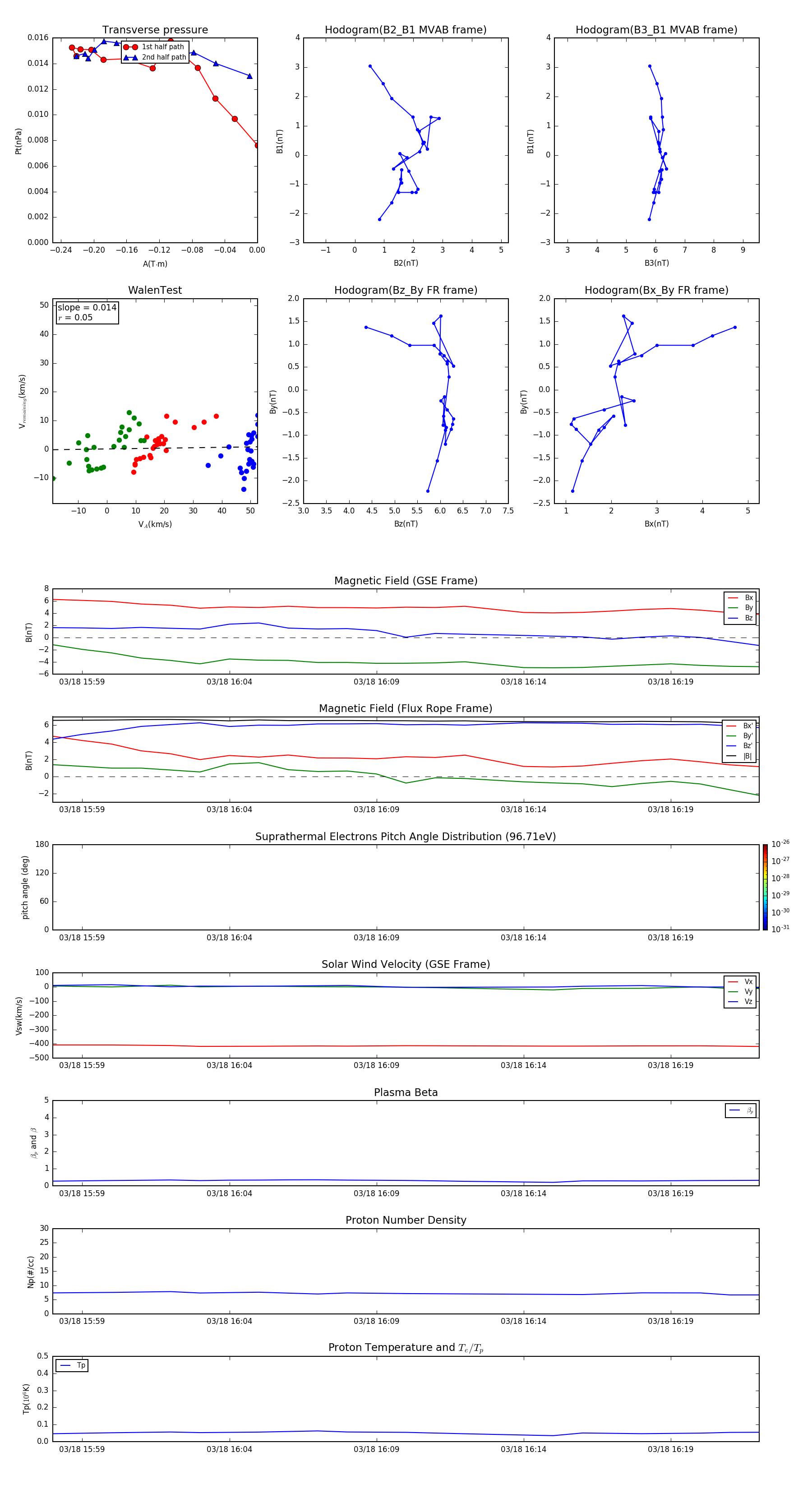Click the Hodogram(Bx_By FR frame) title

pos(656,290)
